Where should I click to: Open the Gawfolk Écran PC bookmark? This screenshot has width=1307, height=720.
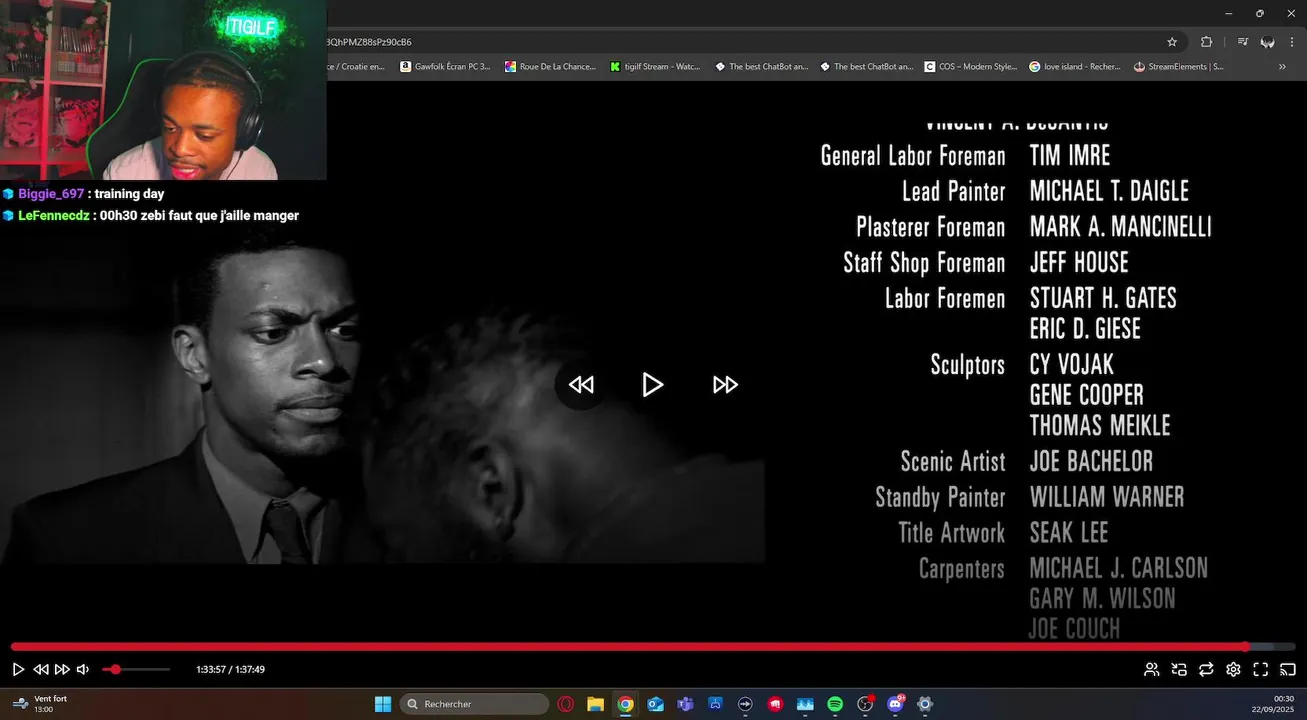pos(445,67)
